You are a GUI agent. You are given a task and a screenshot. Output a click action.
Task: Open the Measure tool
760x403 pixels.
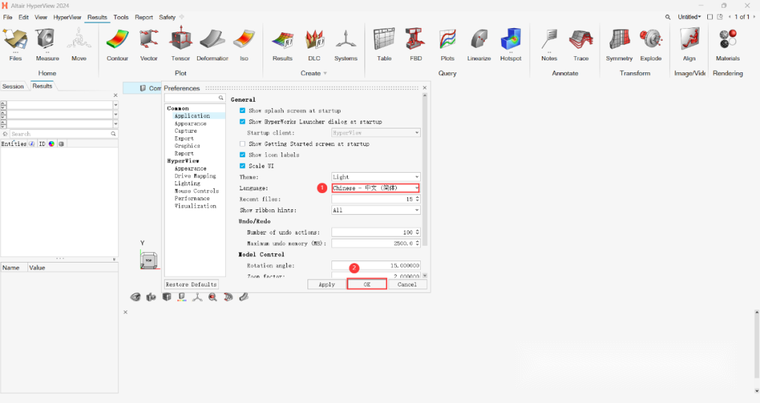47,42
